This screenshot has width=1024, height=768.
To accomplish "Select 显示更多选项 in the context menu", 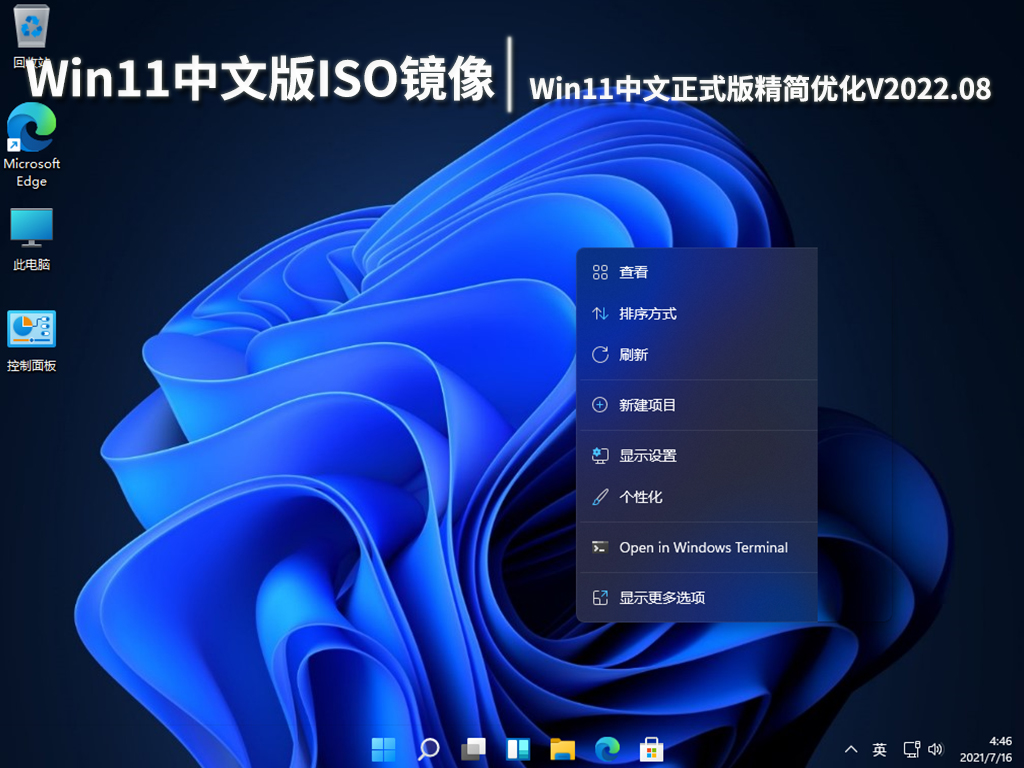I will pos(697,598).
